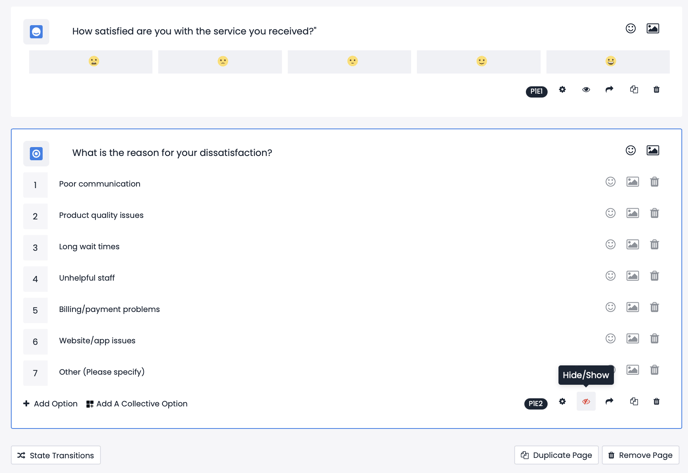Edit 'Billing/payment problems' option text
This screenshot has height=473, width=688.
click(x=109, y=309)
